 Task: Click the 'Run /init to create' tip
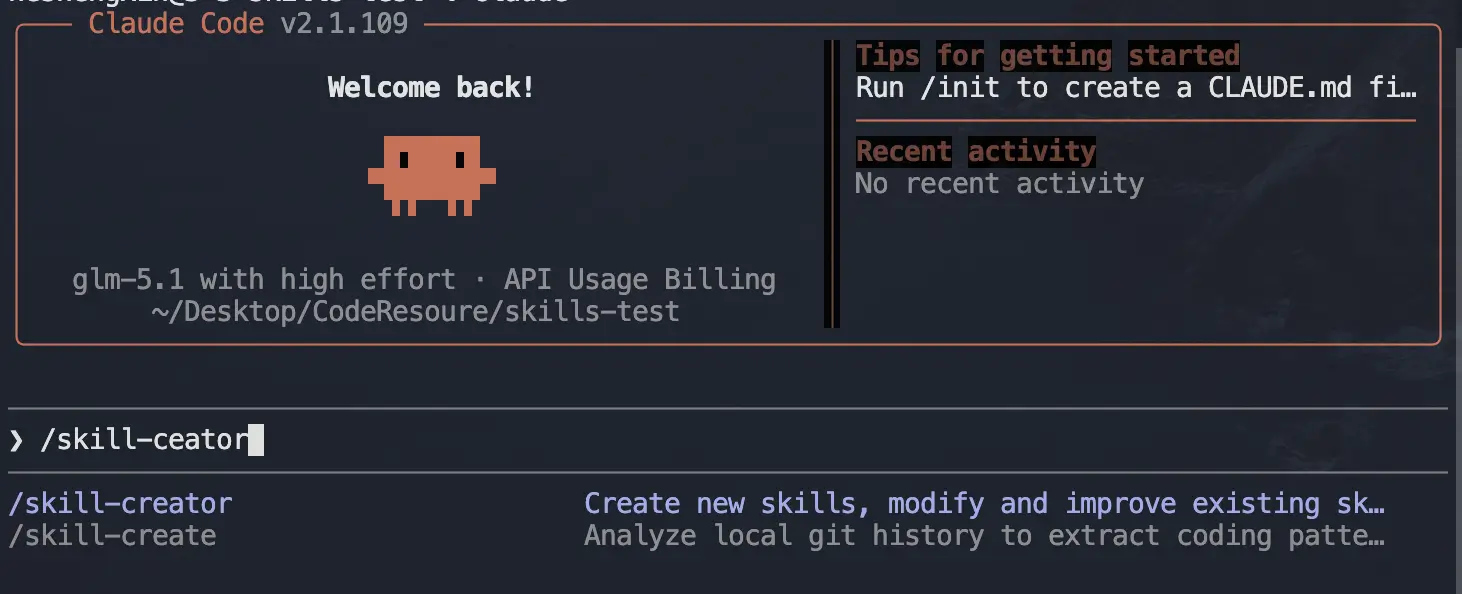point(1136,88)
